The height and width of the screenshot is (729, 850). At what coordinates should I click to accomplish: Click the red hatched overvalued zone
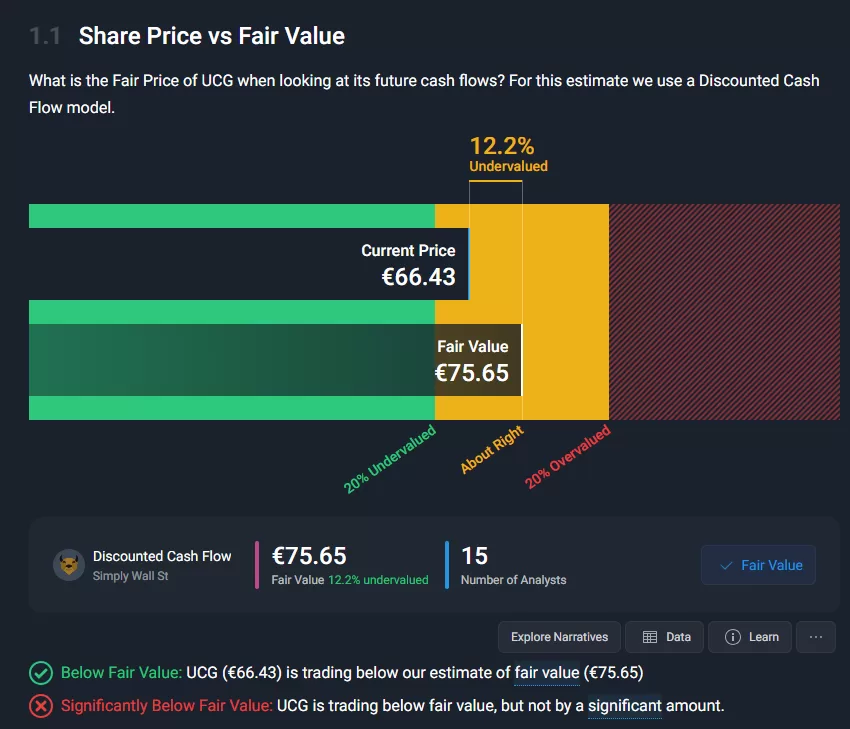[x=724, y=311]
